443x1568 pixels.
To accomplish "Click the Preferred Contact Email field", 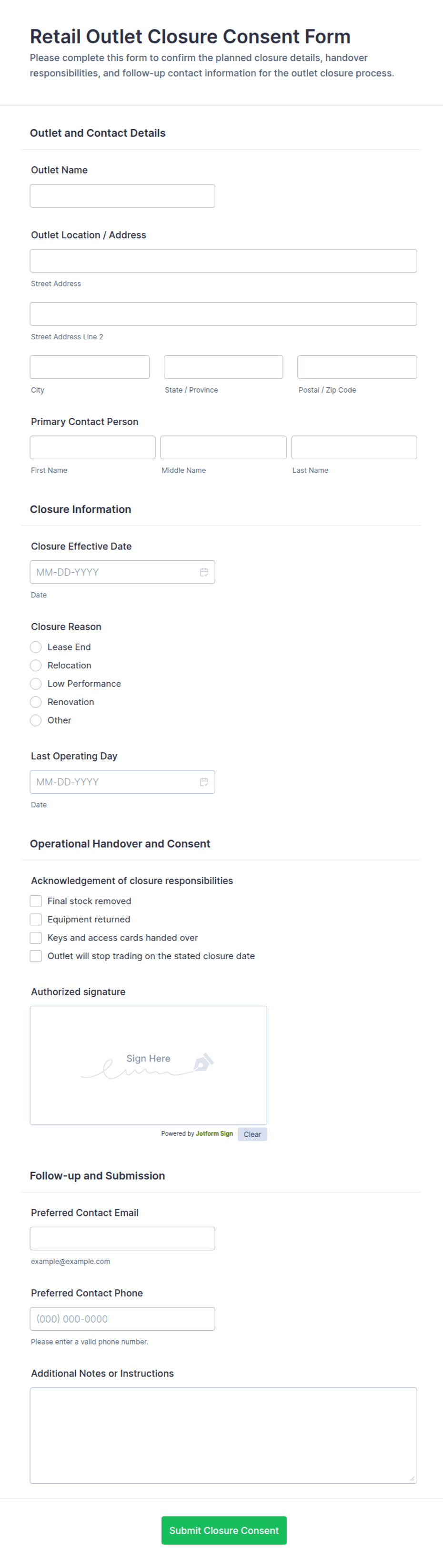I will click(122, 1238).
